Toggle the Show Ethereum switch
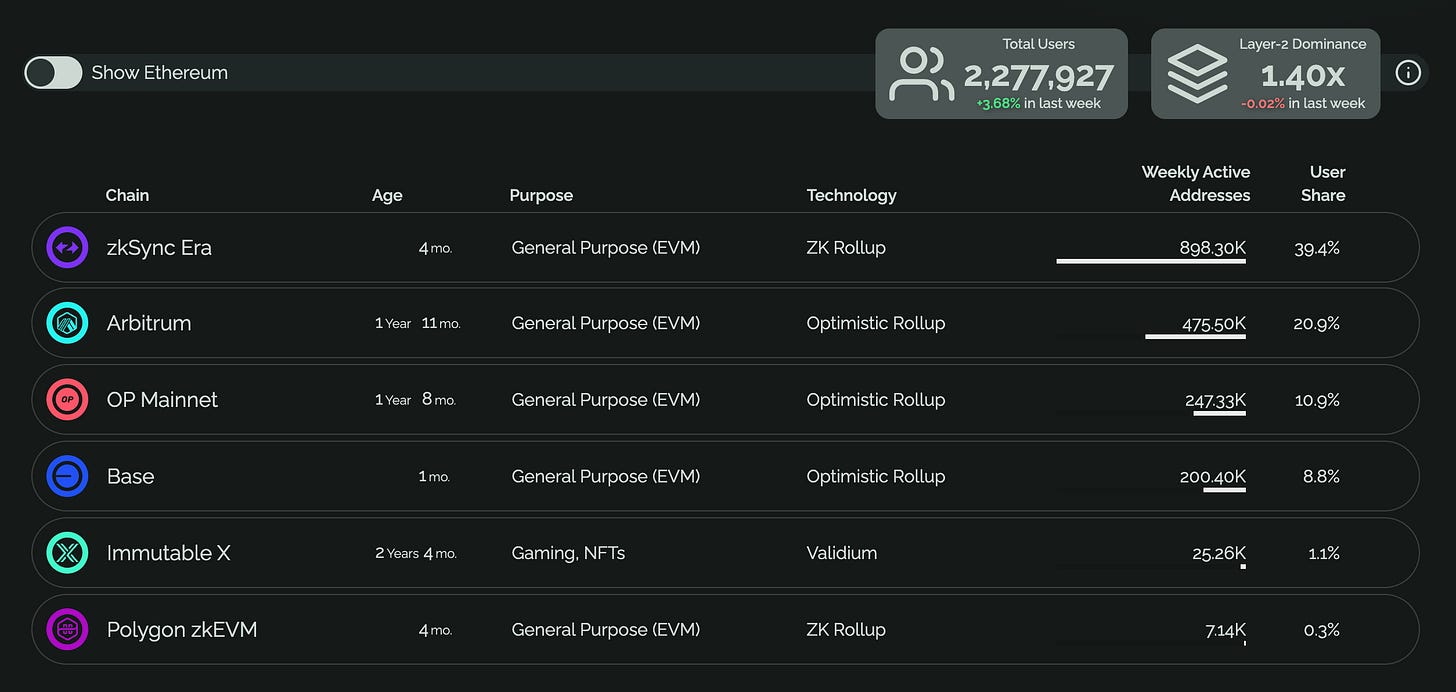The image size is (1456, 692). point(53,72)
